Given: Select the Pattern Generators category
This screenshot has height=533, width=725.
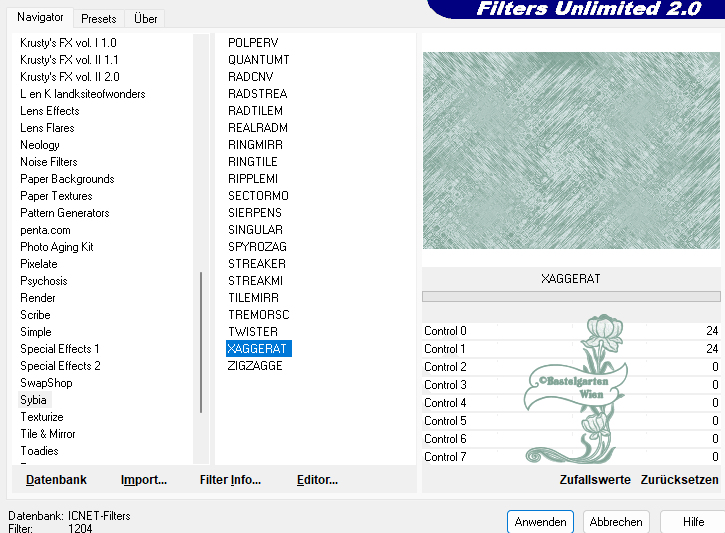Looking at the screenshot, I should click(x=65, y=213).
